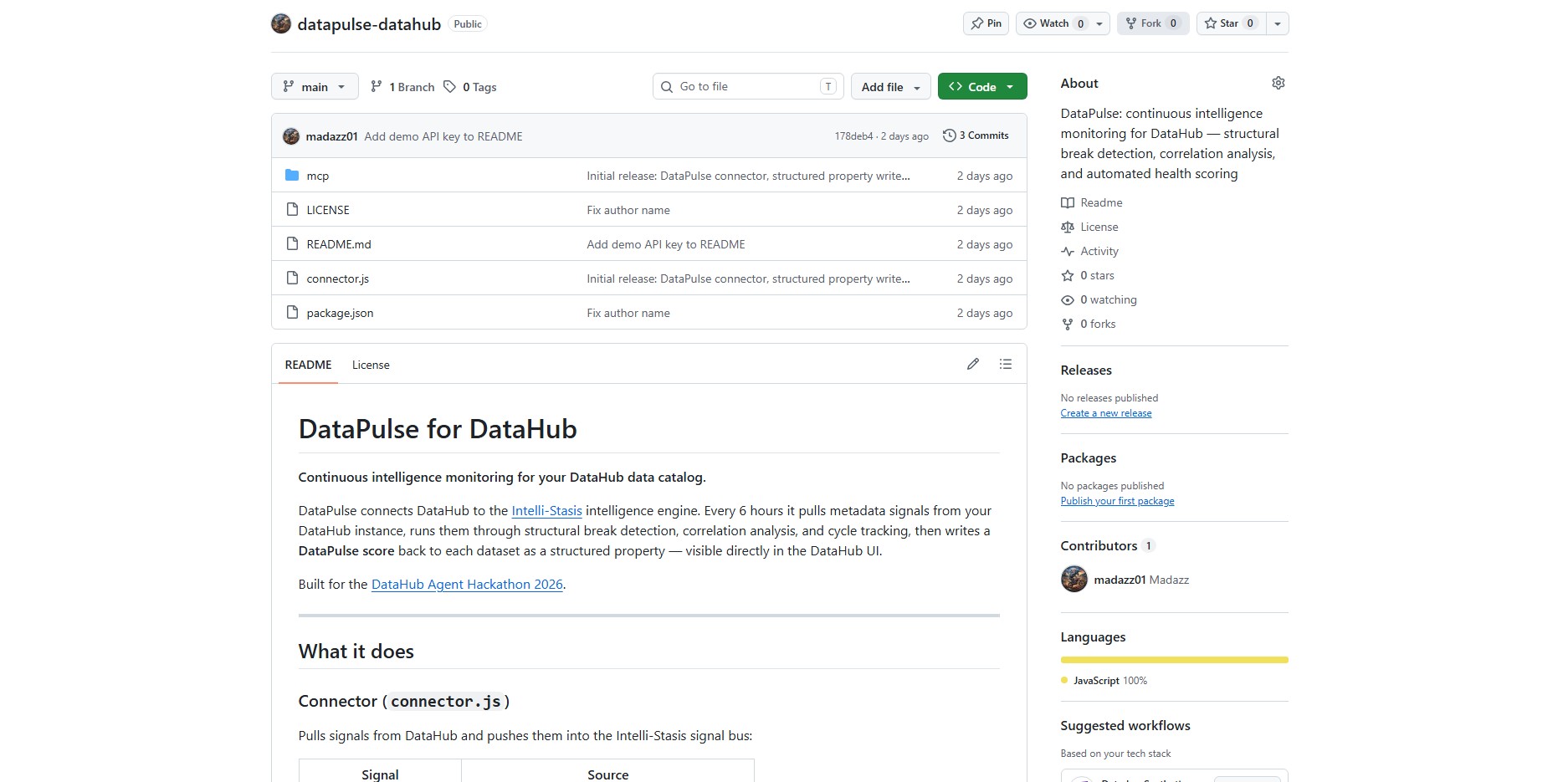
Task: Switch to the License tab
Action: [371, 365]
